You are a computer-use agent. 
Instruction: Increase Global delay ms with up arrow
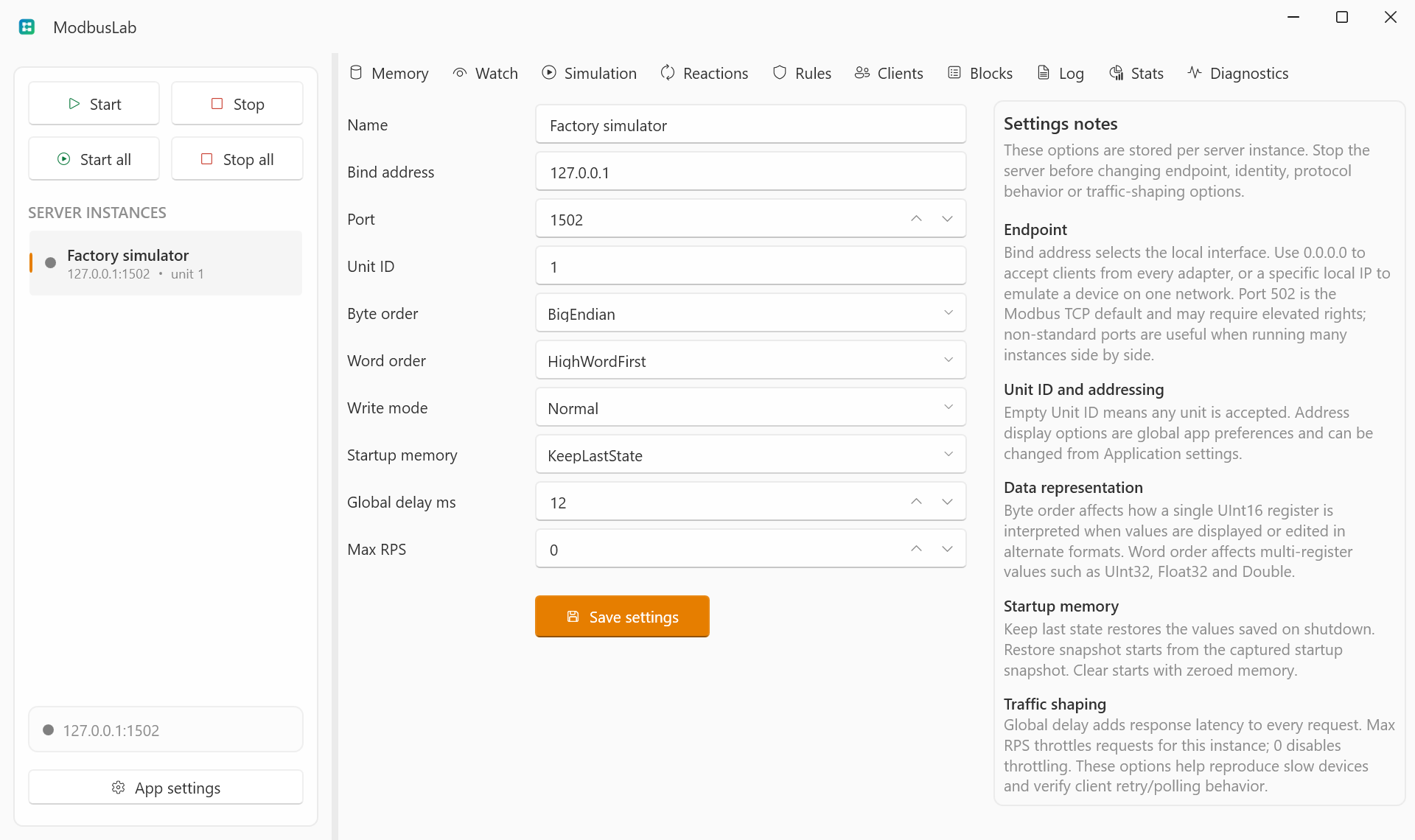(916, 502)
